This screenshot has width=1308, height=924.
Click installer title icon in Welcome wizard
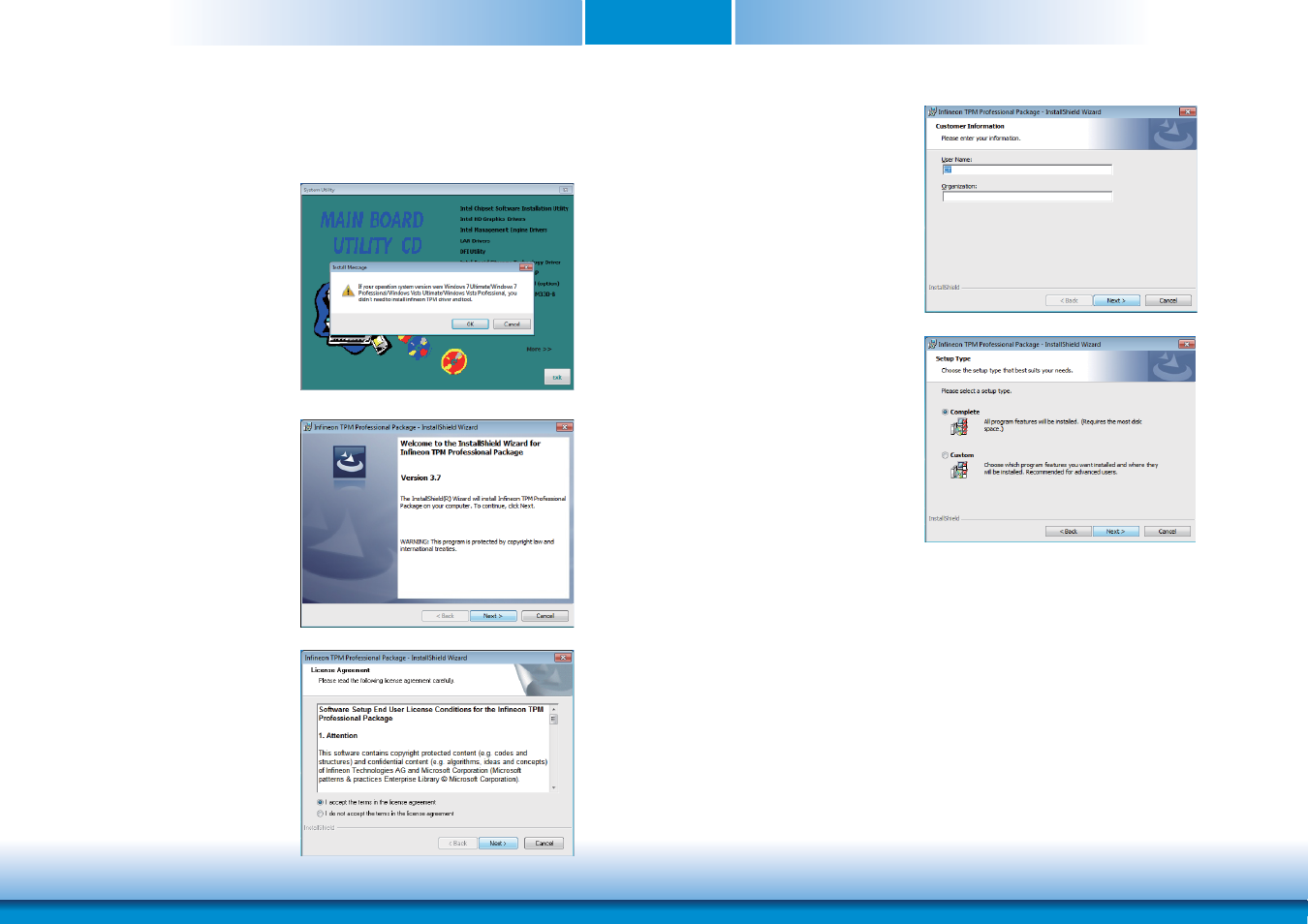coord(307,427)
